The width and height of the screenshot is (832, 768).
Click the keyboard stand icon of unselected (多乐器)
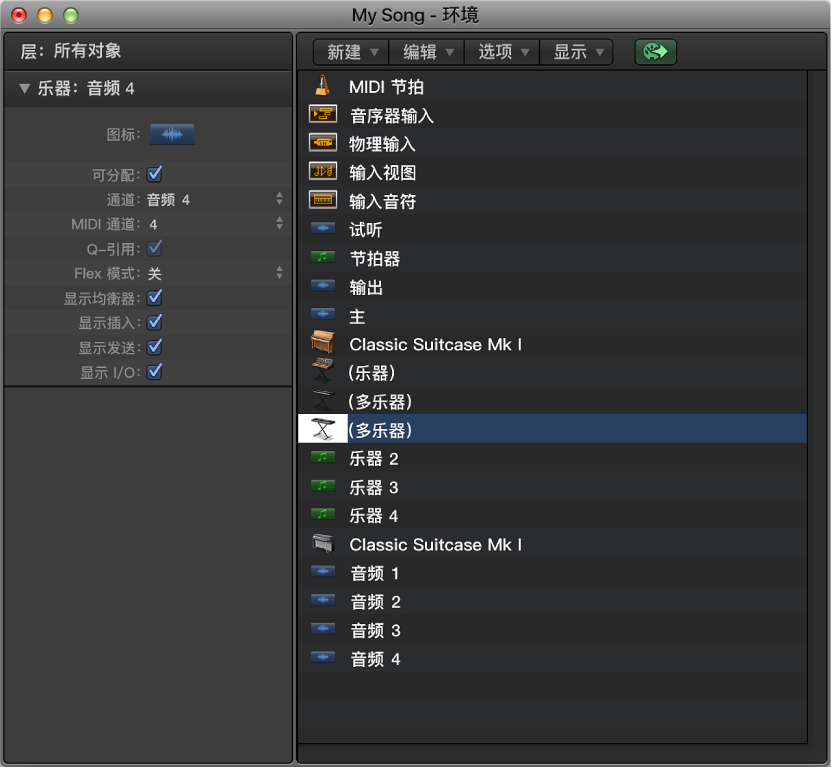[323, 400]
